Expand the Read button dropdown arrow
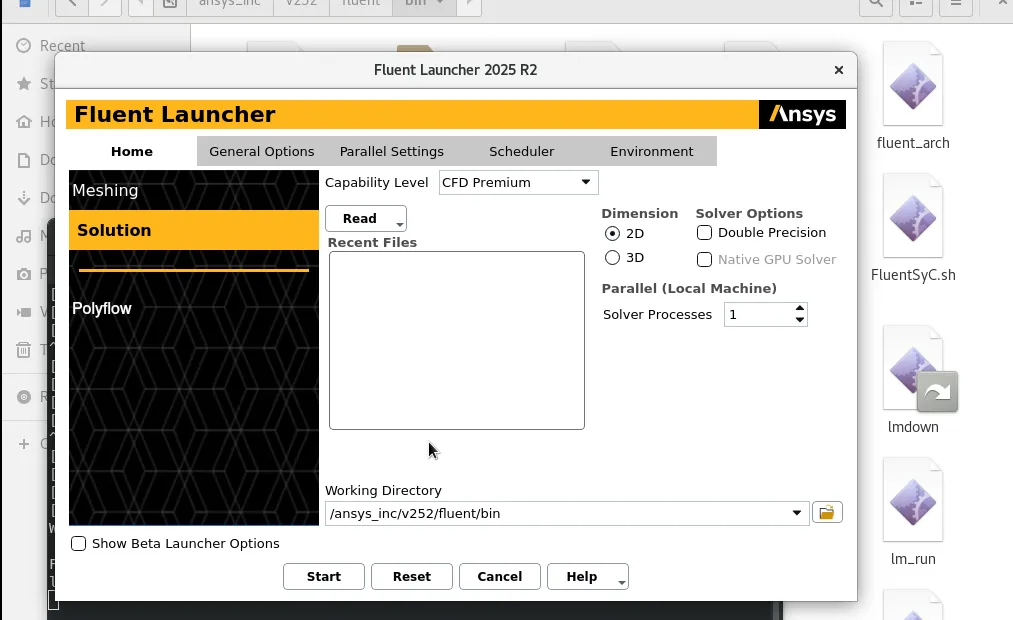 point(400,224)
